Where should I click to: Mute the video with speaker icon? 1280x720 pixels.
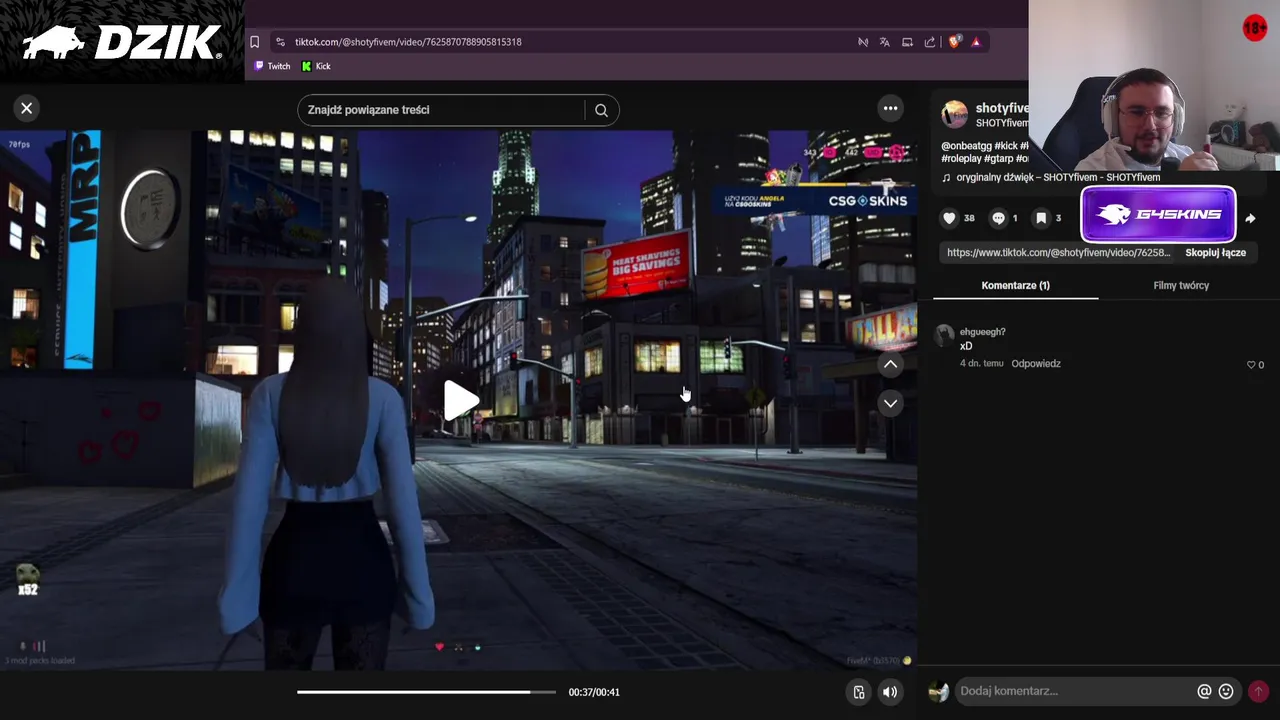[890, 692]
